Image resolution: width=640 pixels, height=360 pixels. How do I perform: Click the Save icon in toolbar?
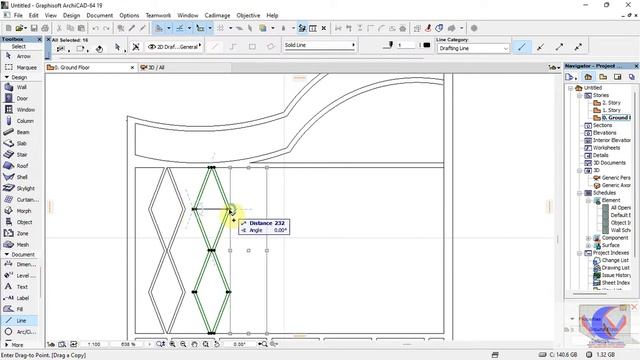point(34,28)
